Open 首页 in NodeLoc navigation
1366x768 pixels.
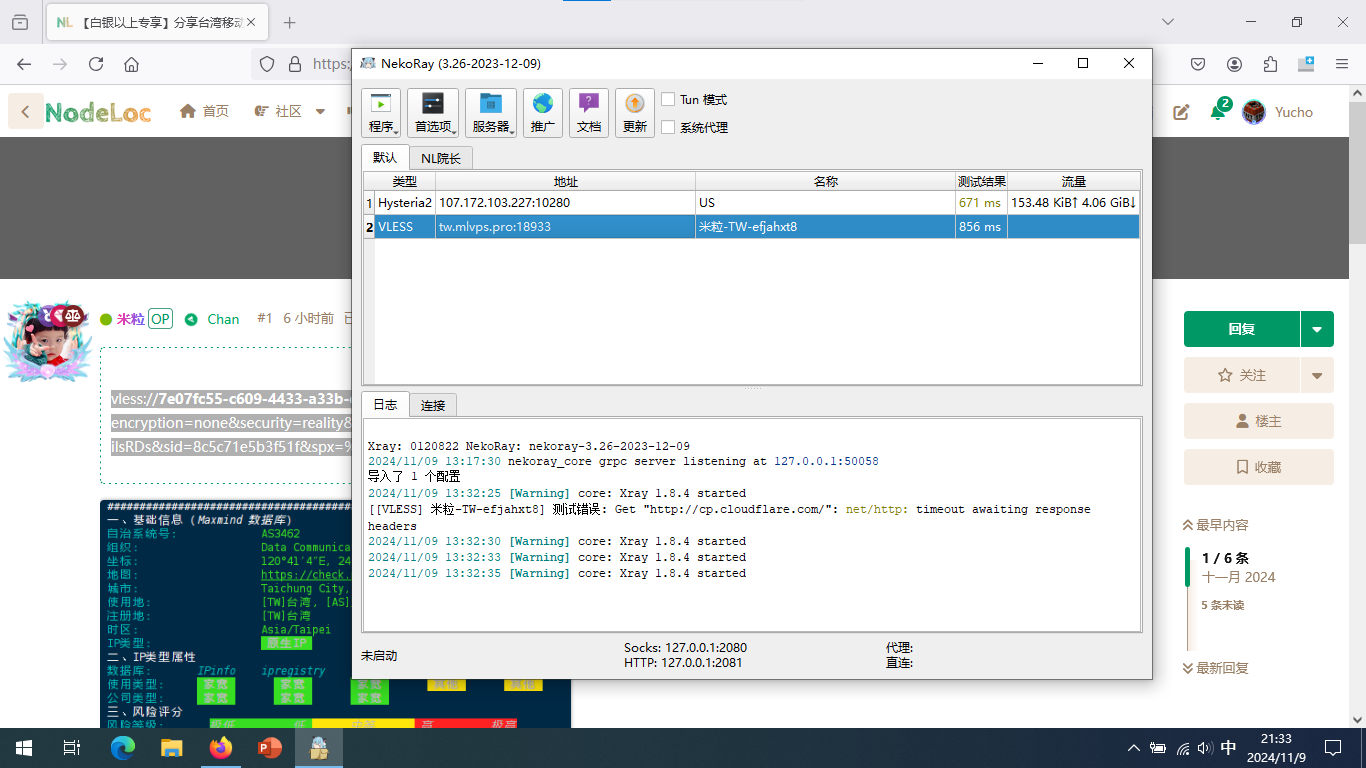pos(204,111)
